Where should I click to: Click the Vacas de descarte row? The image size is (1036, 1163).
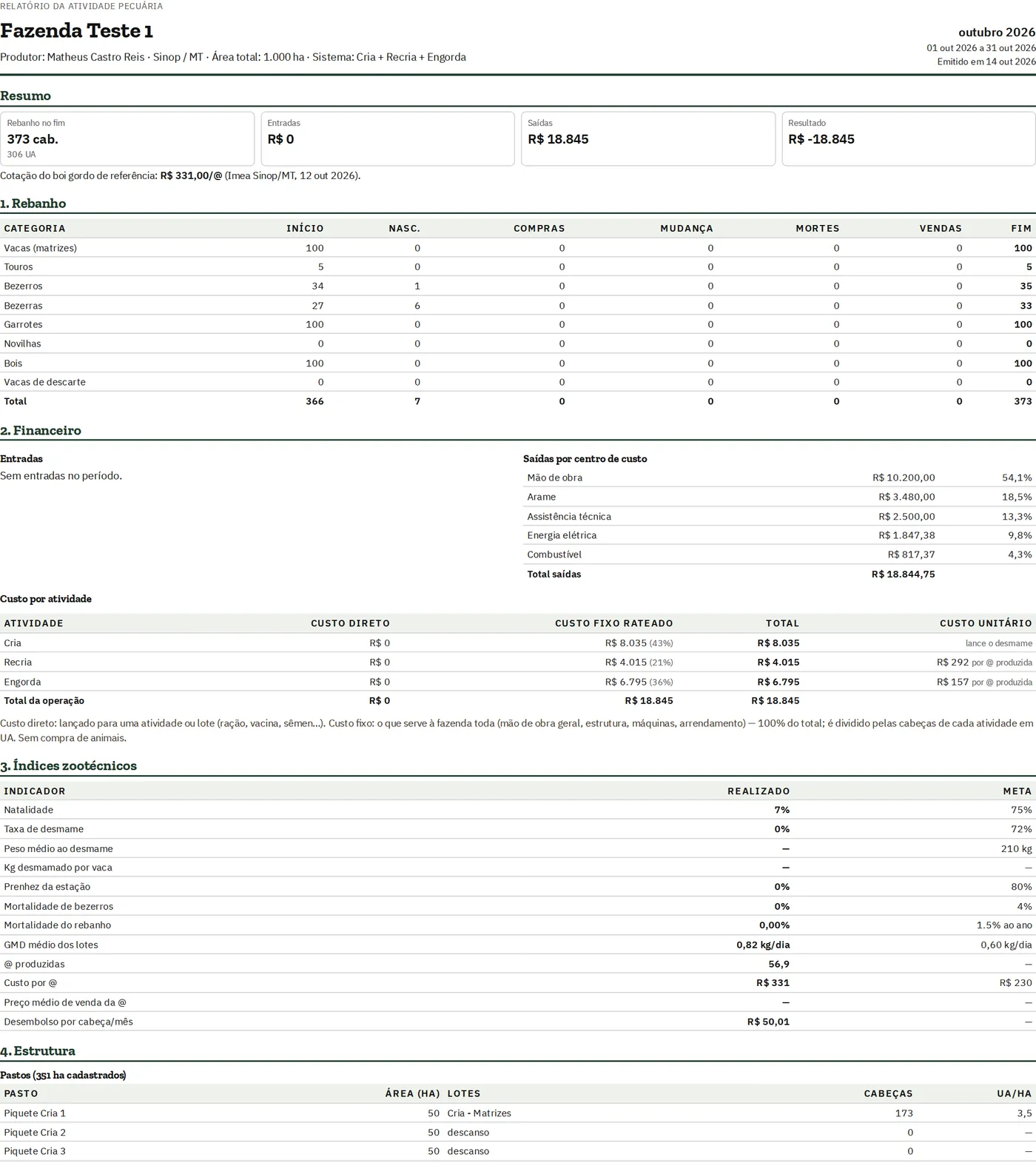click(518, 383)
